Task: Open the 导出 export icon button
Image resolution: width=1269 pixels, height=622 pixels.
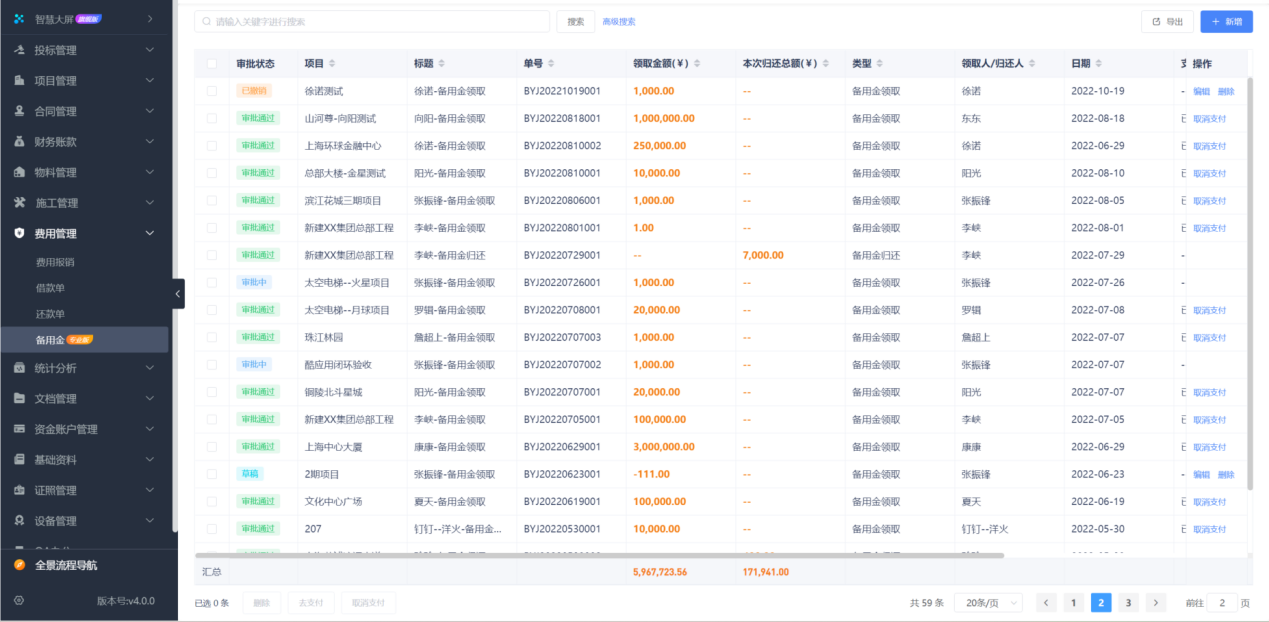Action: (1156, 21)
